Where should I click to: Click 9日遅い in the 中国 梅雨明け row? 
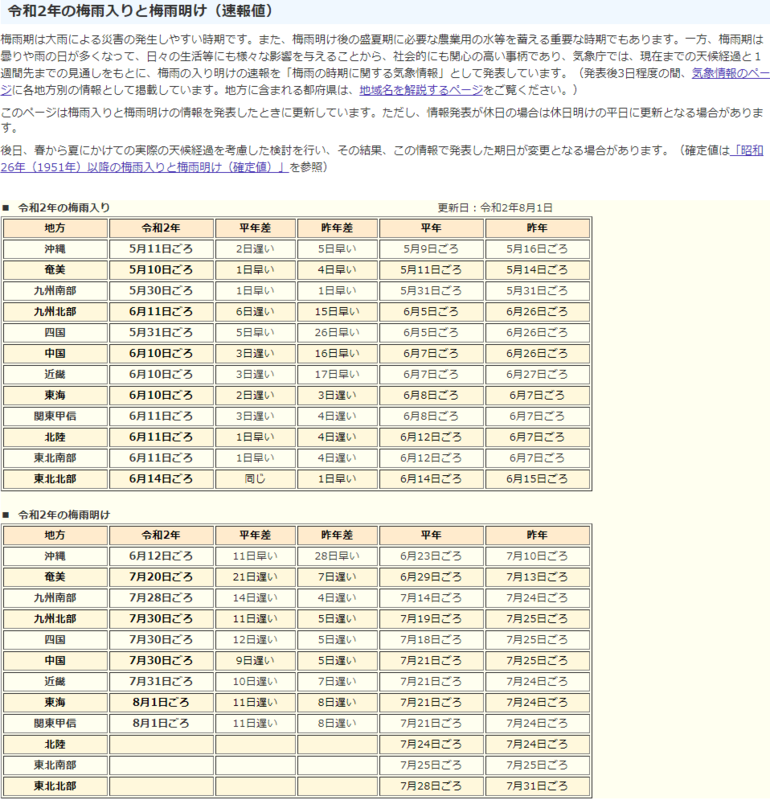tap(255, 661)
